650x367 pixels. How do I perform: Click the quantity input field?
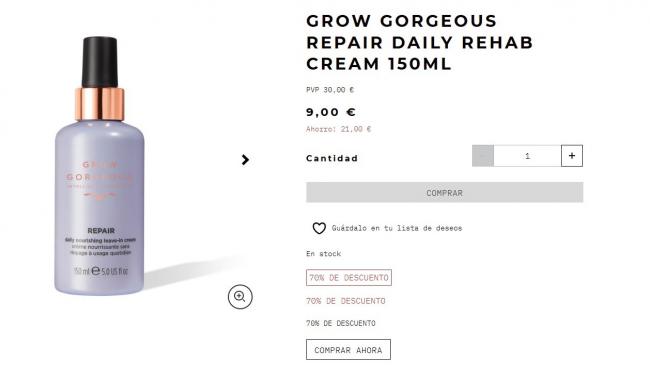tap(527, 156)
